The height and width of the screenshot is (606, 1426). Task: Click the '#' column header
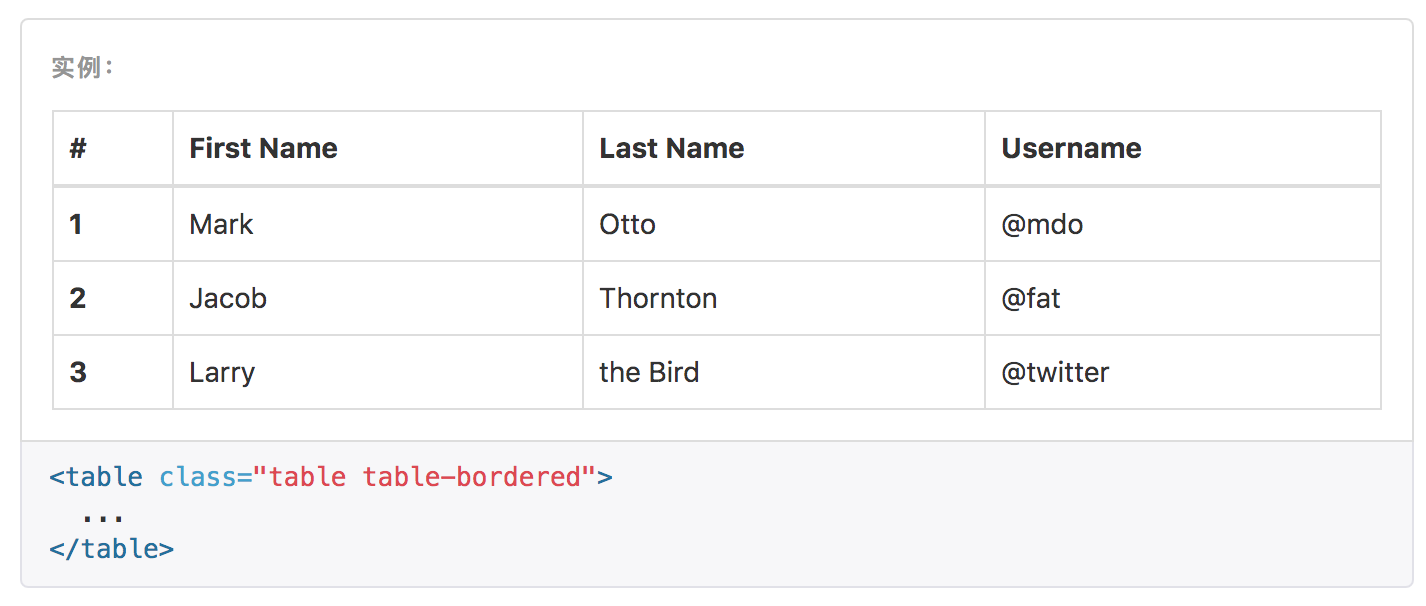pos(113,148)
